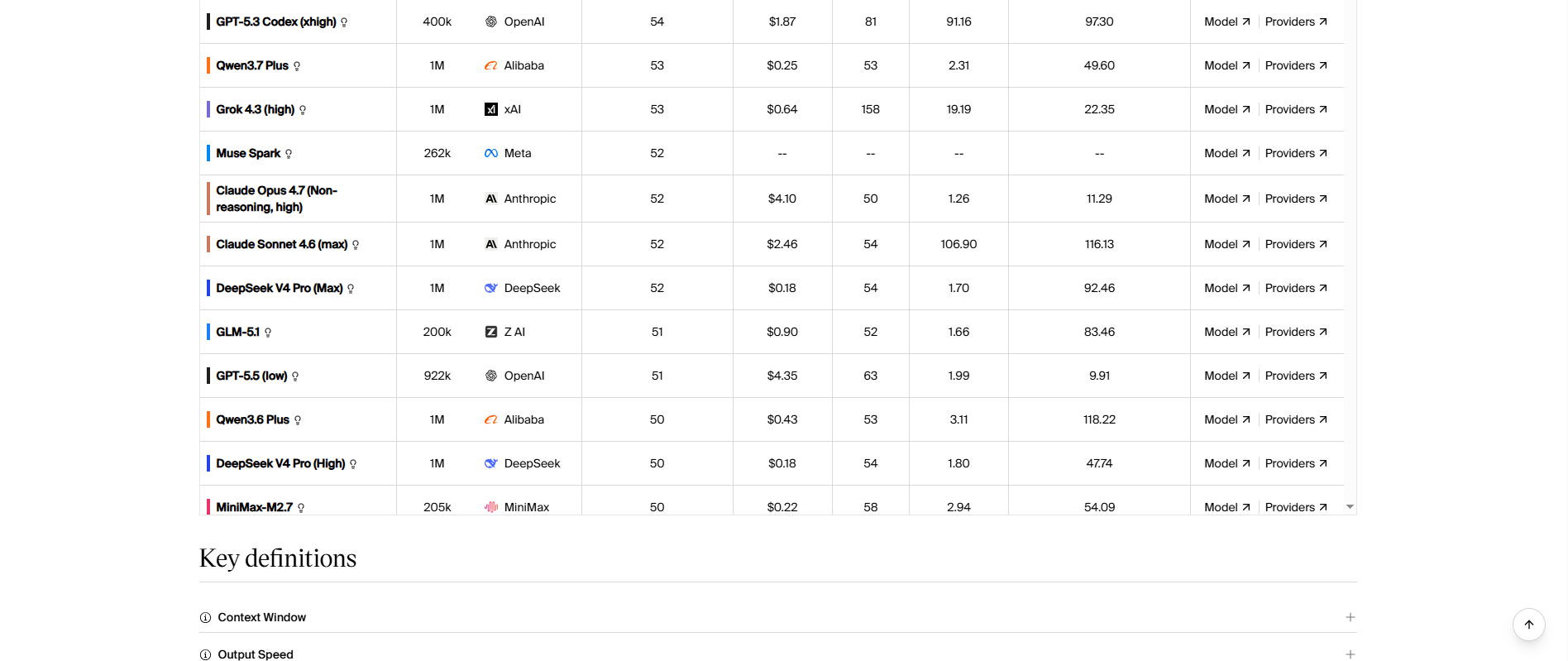1568x661 pixels.
Task: Click the DeepSeek logo in the V4 Pro (Max) row
Action: tap(491, 288)
